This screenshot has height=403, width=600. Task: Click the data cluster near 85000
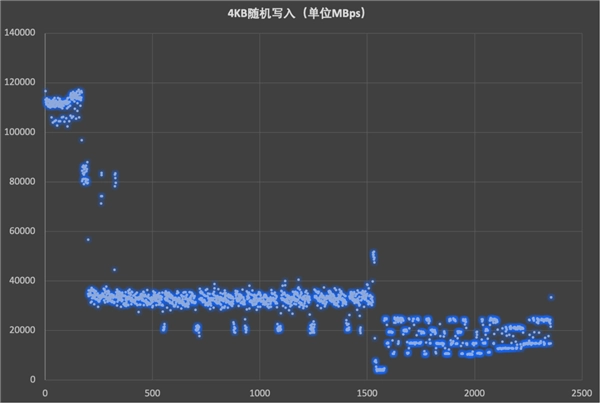tap(85, 173)
